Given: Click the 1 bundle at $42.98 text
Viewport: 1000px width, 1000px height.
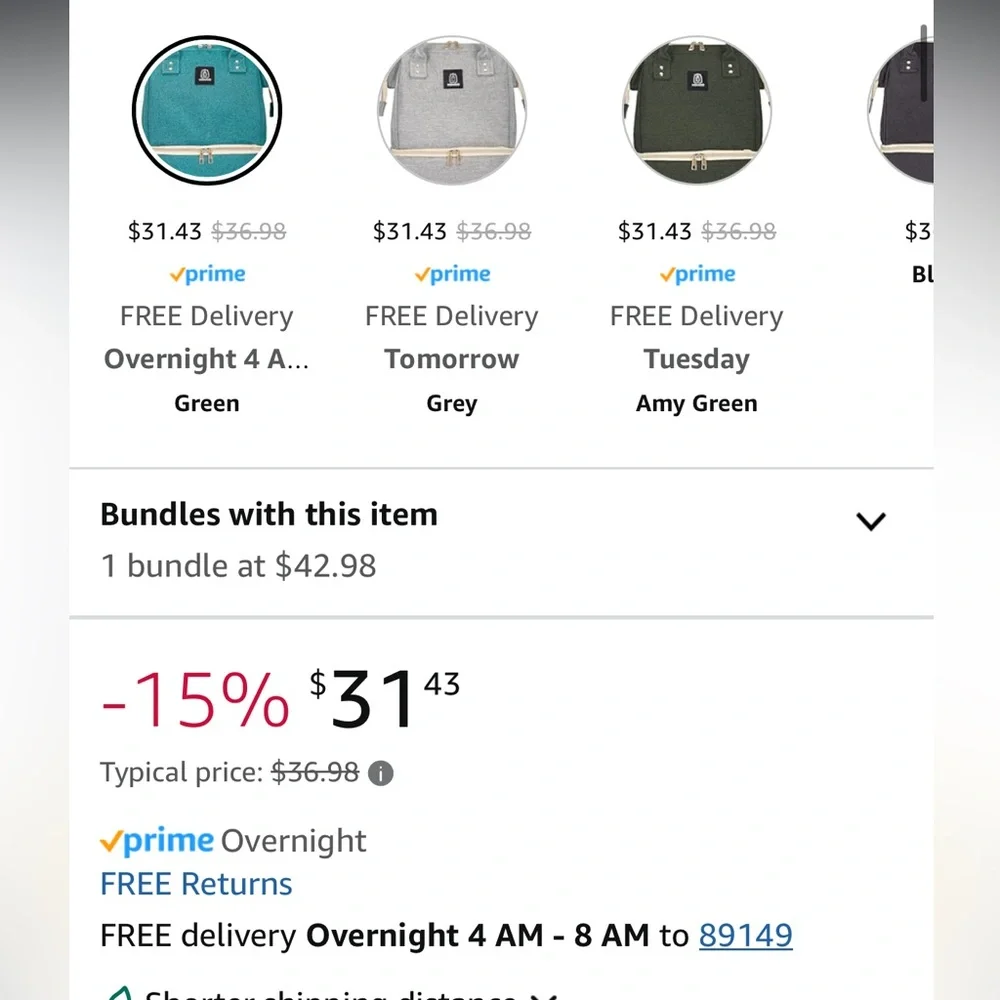Looking at the screenshot, I should [x=239, y=566].
